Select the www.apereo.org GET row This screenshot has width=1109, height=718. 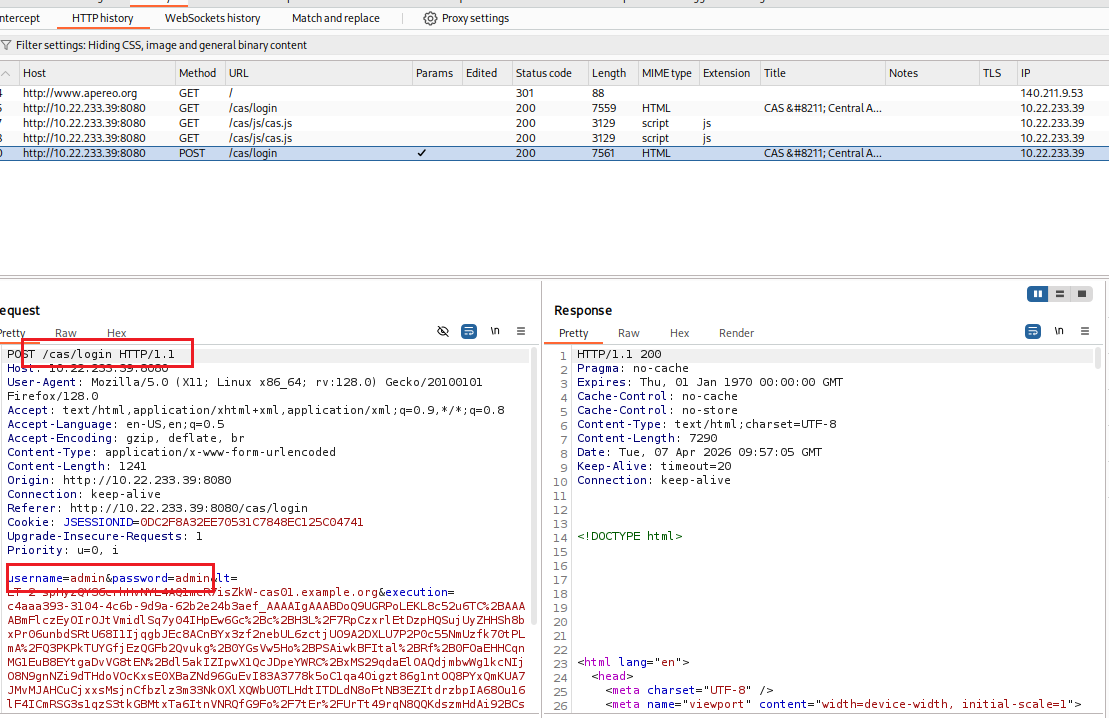[554, 93]
